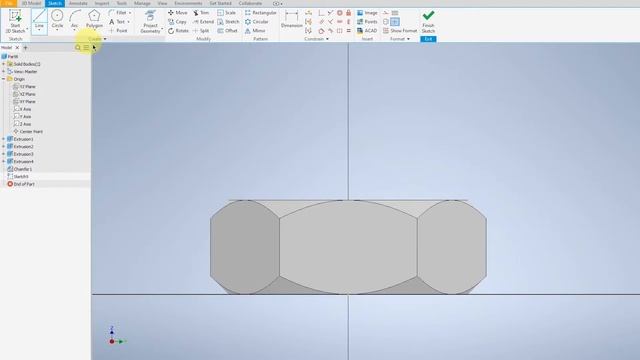Create a Circular pattern
Screen dimensions: 640x360
[x=256, y=22]
